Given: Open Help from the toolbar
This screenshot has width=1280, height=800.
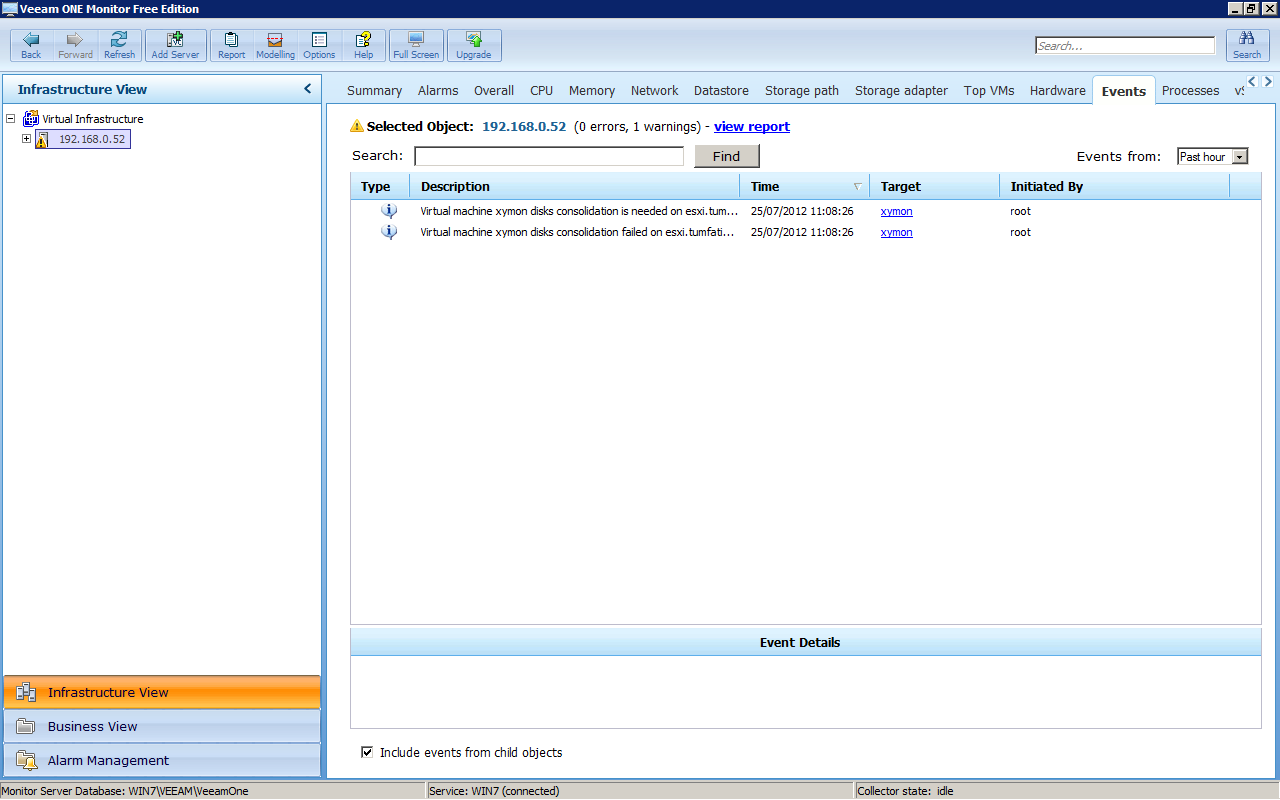Looking at the screenshot, I should point(363,45).
